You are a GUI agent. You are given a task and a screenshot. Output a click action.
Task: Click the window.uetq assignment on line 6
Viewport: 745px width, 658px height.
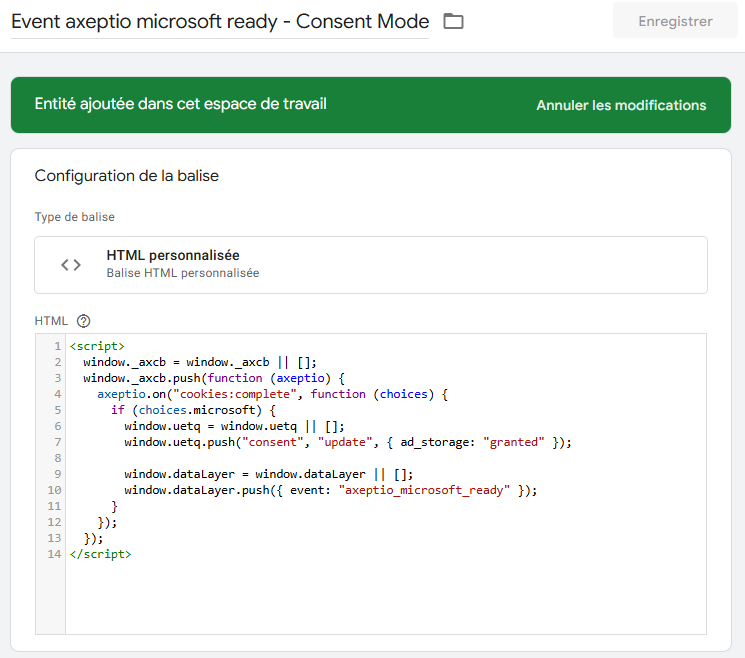click(x=234, y=426)
